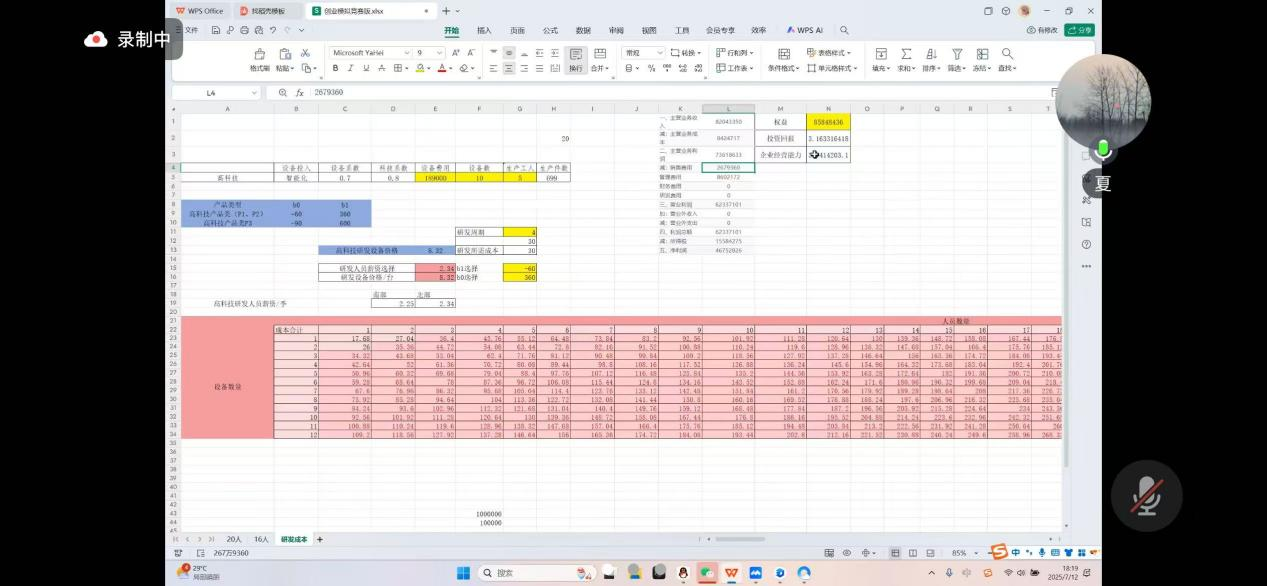Open the fill color swatch
Image resolution: width=1267 pixels, height=586 pixels.
click(421, 68)
